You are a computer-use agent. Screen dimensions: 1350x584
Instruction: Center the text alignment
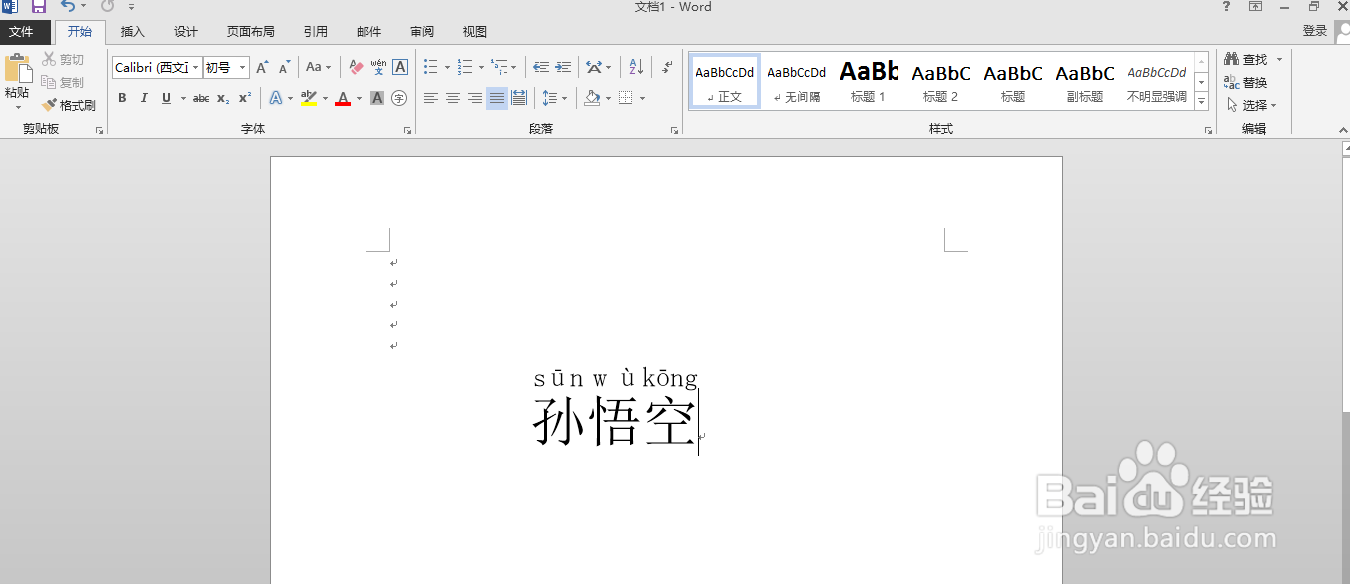(x=453, y=98)
